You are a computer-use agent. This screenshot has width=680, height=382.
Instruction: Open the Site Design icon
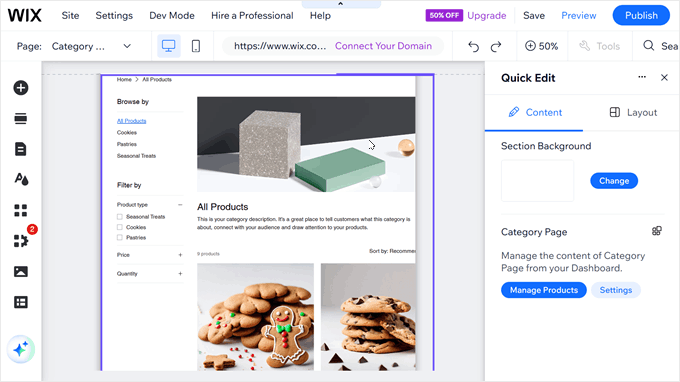click(21, 179)
